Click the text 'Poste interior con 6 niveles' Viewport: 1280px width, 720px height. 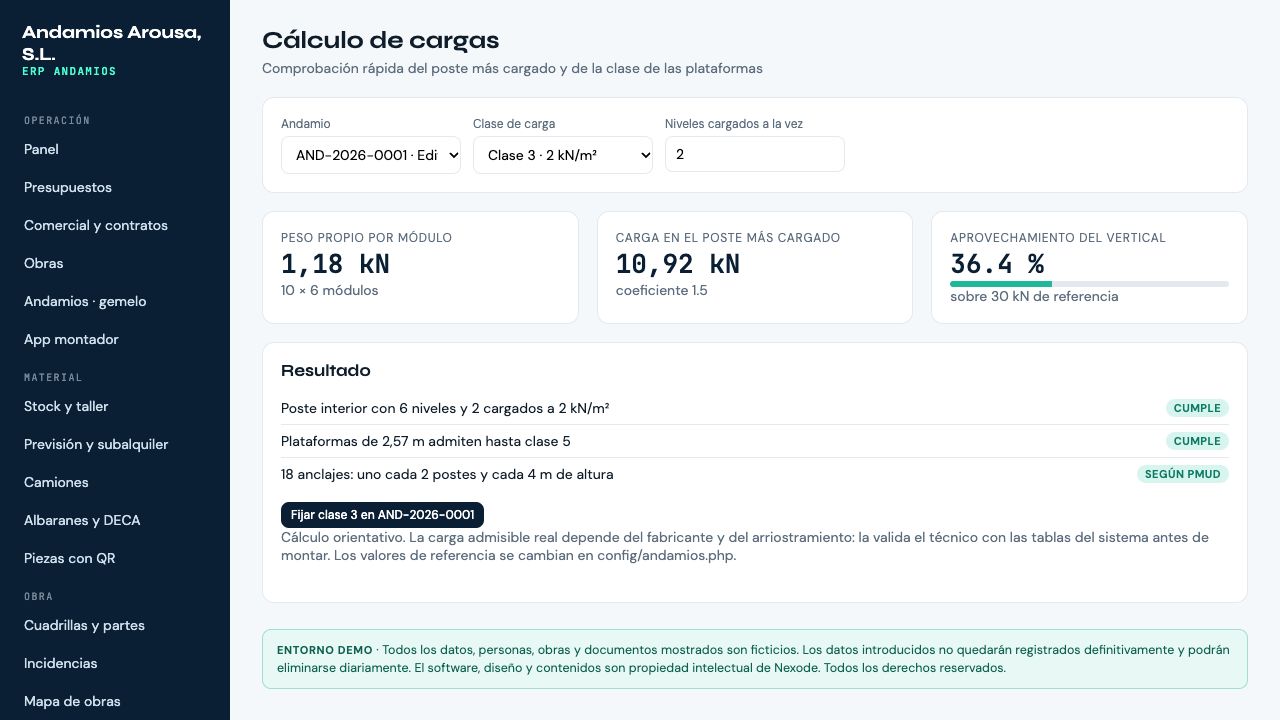(x=370, y=408)
